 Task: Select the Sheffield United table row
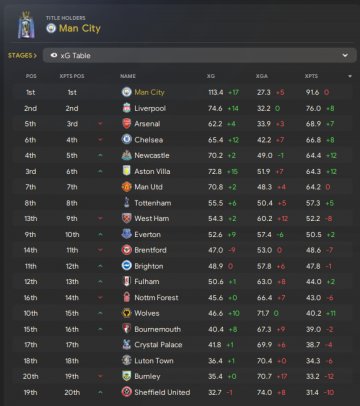point(183,392)
